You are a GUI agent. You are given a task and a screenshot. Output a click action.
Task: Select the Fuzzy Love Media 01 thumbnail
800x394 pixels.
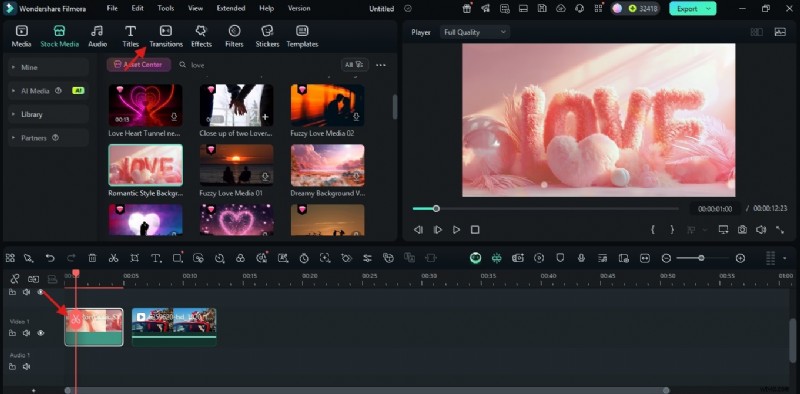[x=236, y=165]
